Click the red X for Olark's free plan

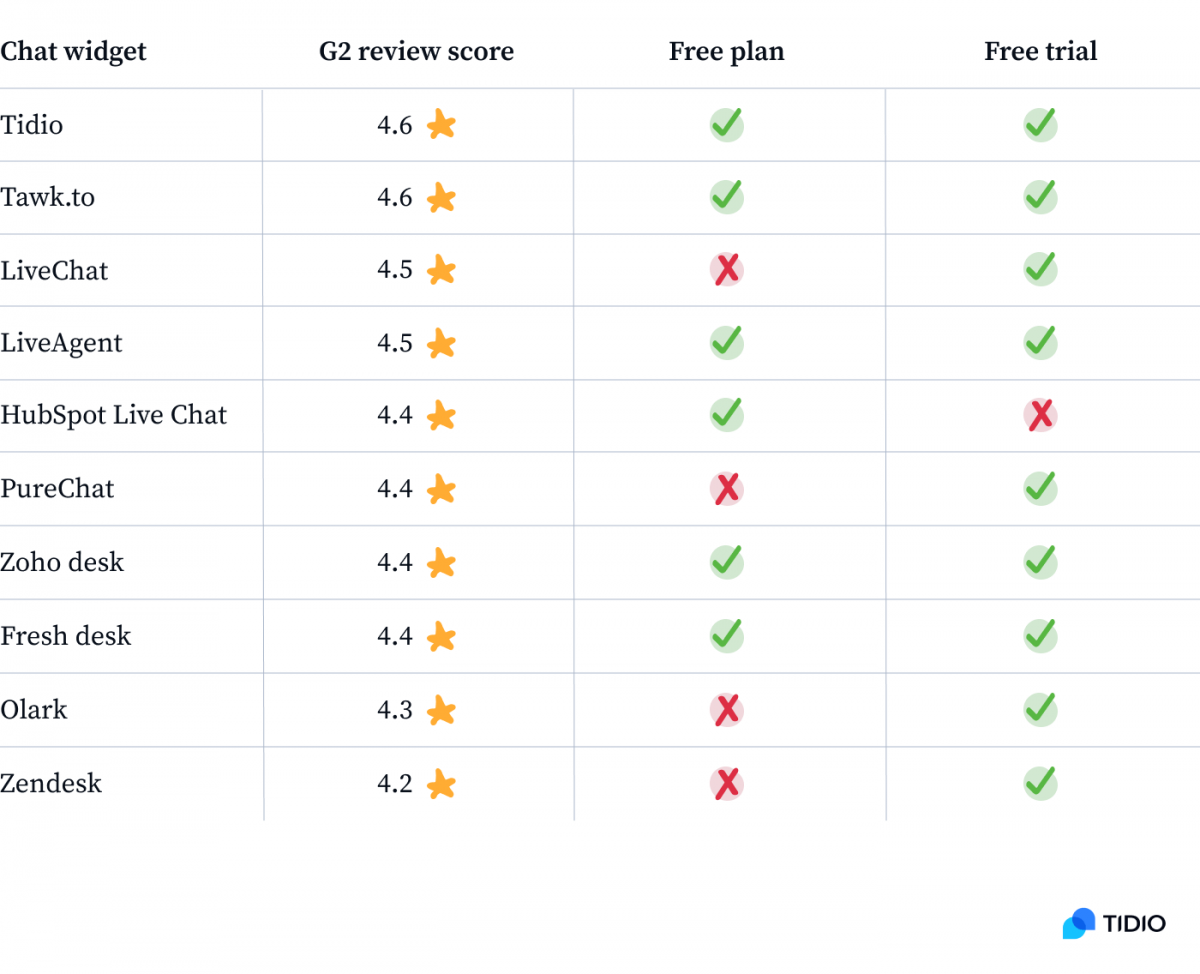click(727, 709)
